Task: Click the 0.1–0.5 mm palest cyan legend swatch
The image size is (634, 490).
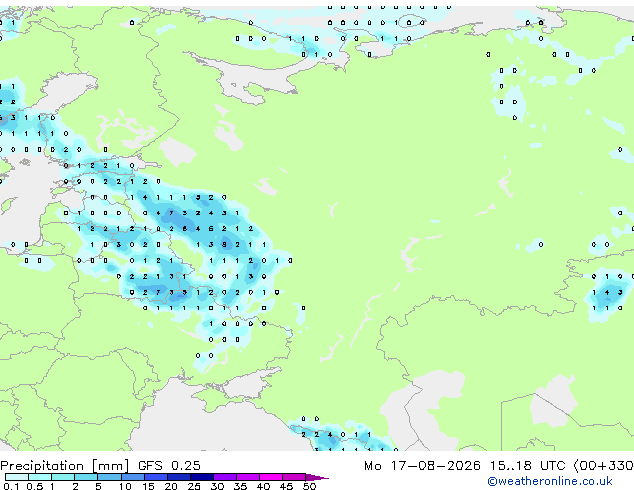Action: click(x=17, y=477)
